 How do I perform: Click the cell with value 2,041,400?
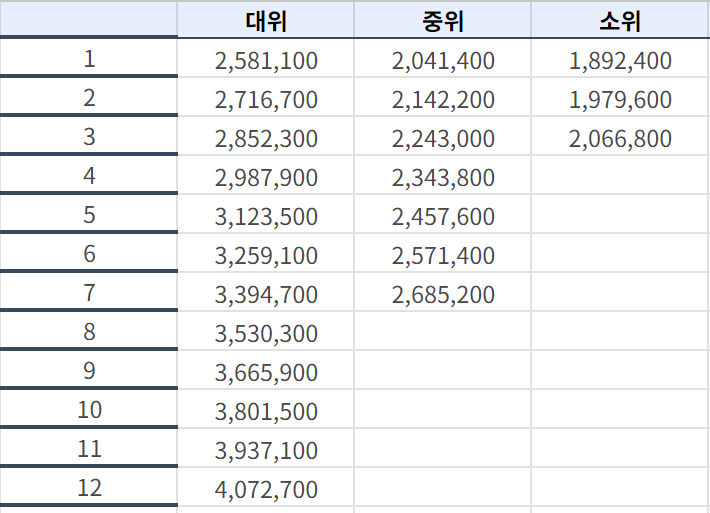(442, 58)
